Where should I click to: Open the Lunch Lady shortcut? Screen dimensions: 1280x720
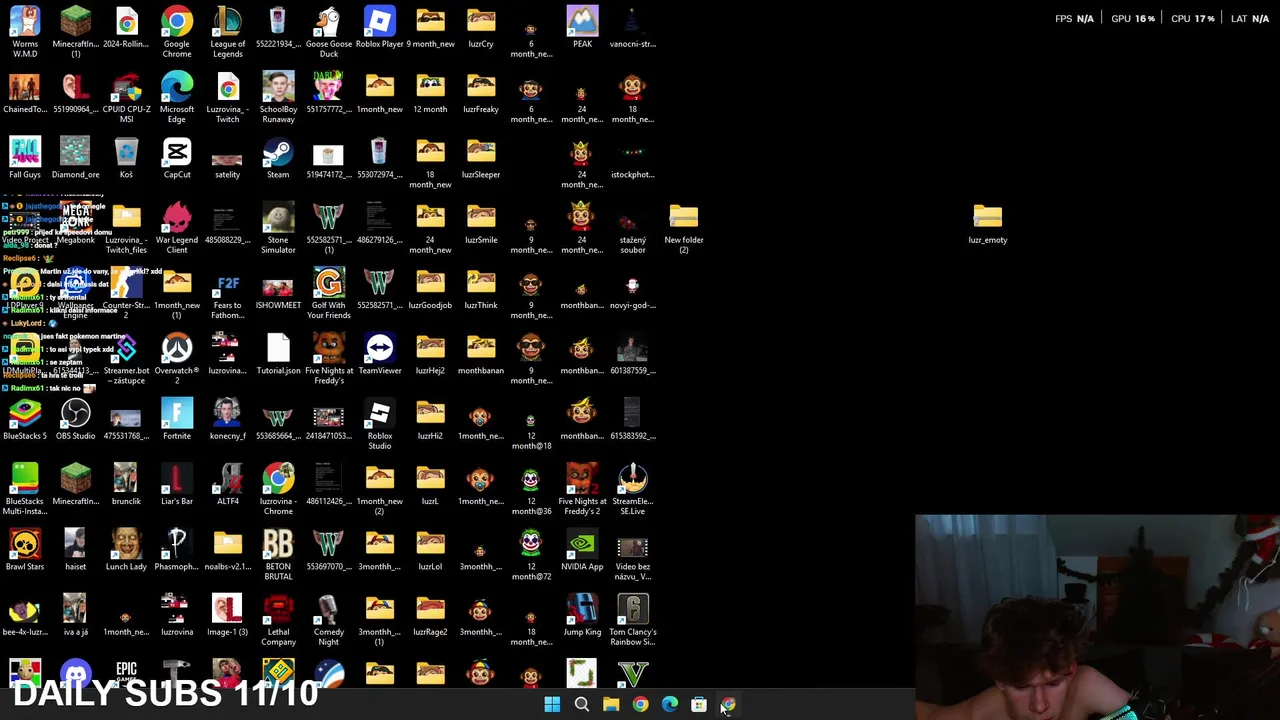point(126,549)
